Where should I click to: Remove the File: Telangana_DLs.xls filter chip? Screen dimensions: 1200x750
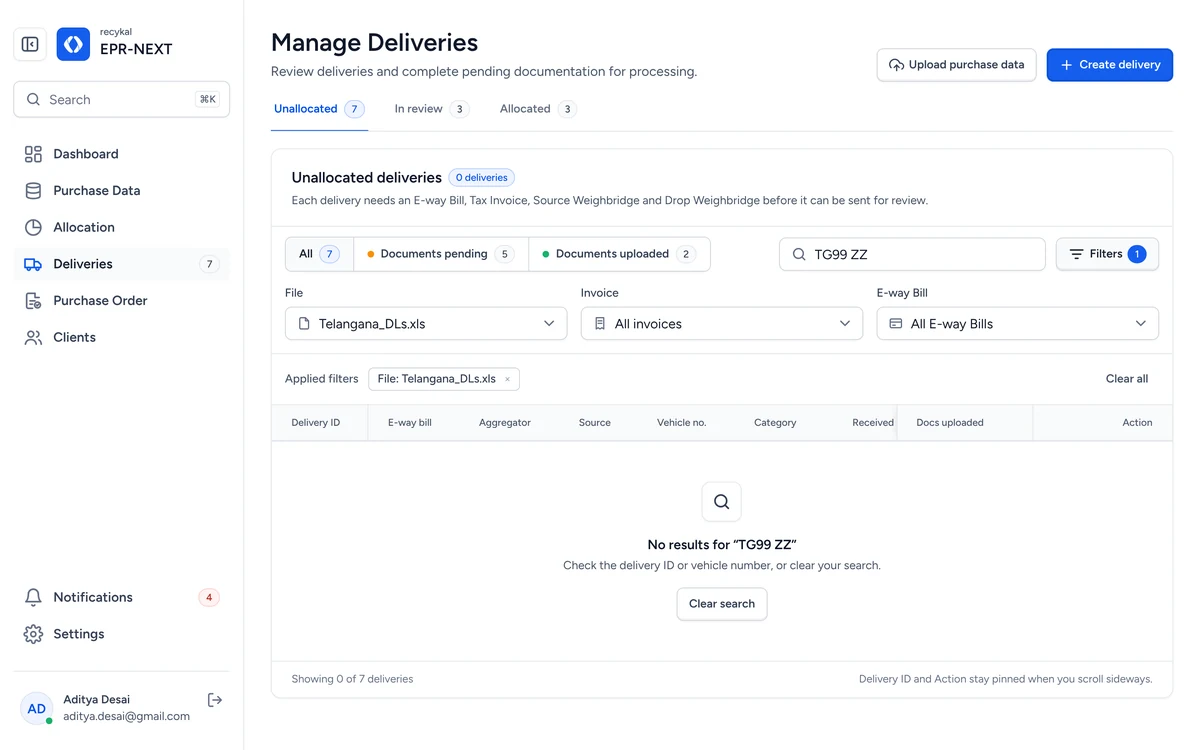[x=508, y=380]
